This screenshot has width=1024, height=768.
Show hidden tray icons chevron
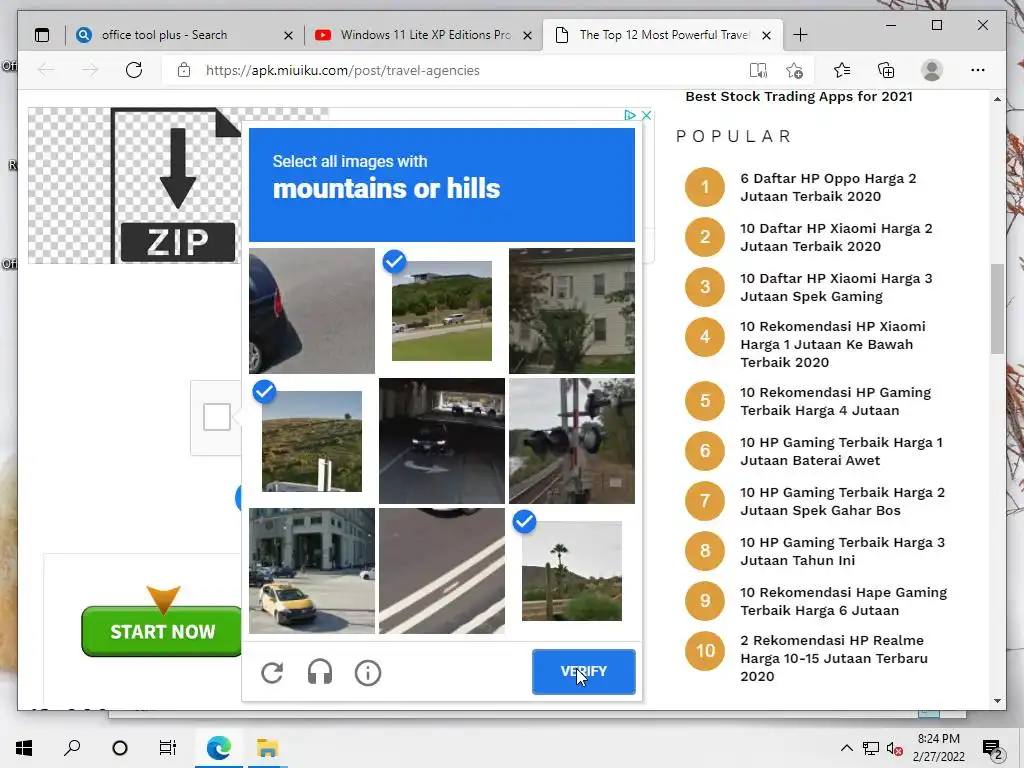(846, 748)
